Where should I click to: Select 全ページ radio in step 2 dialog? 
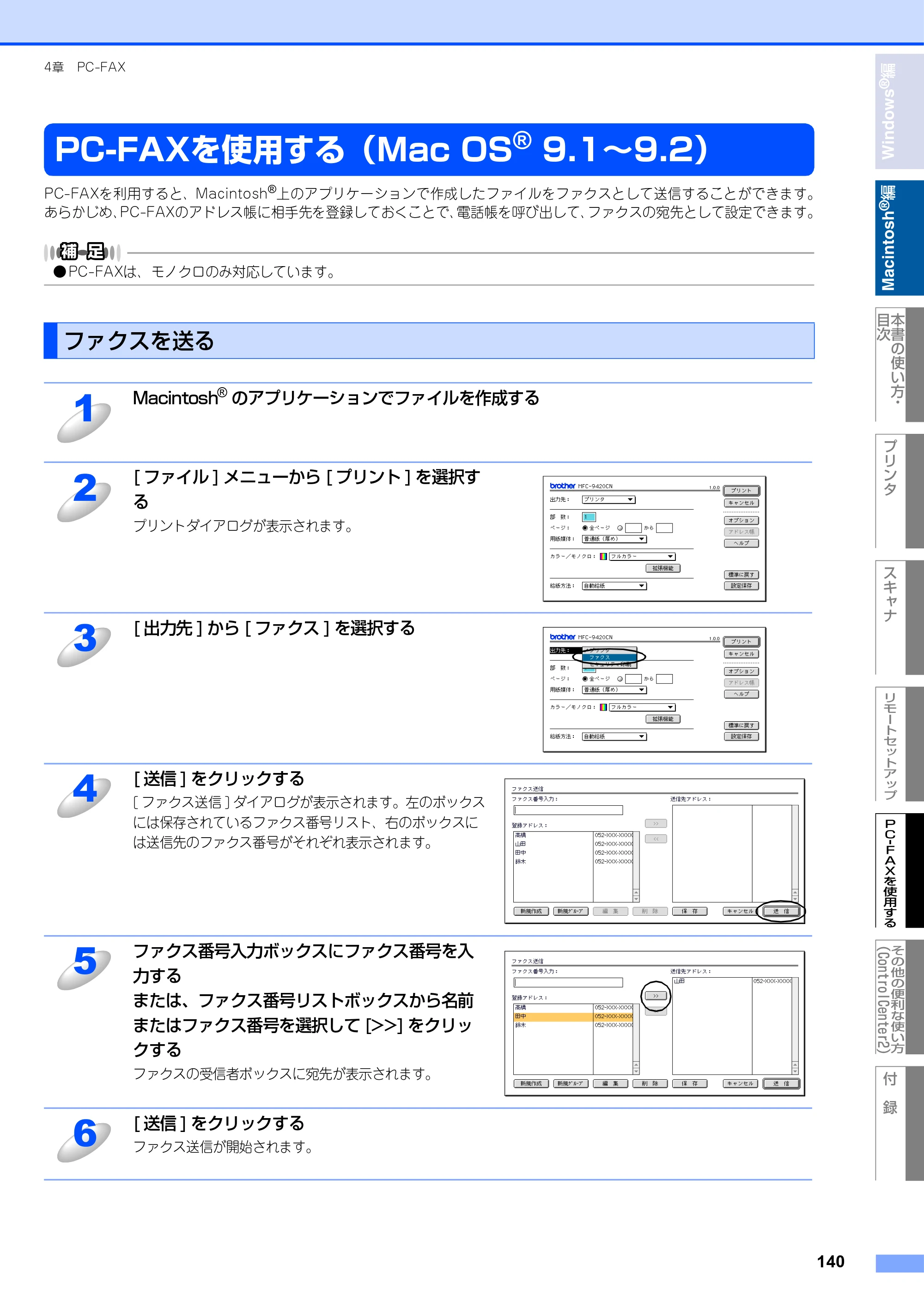point(585,528)
